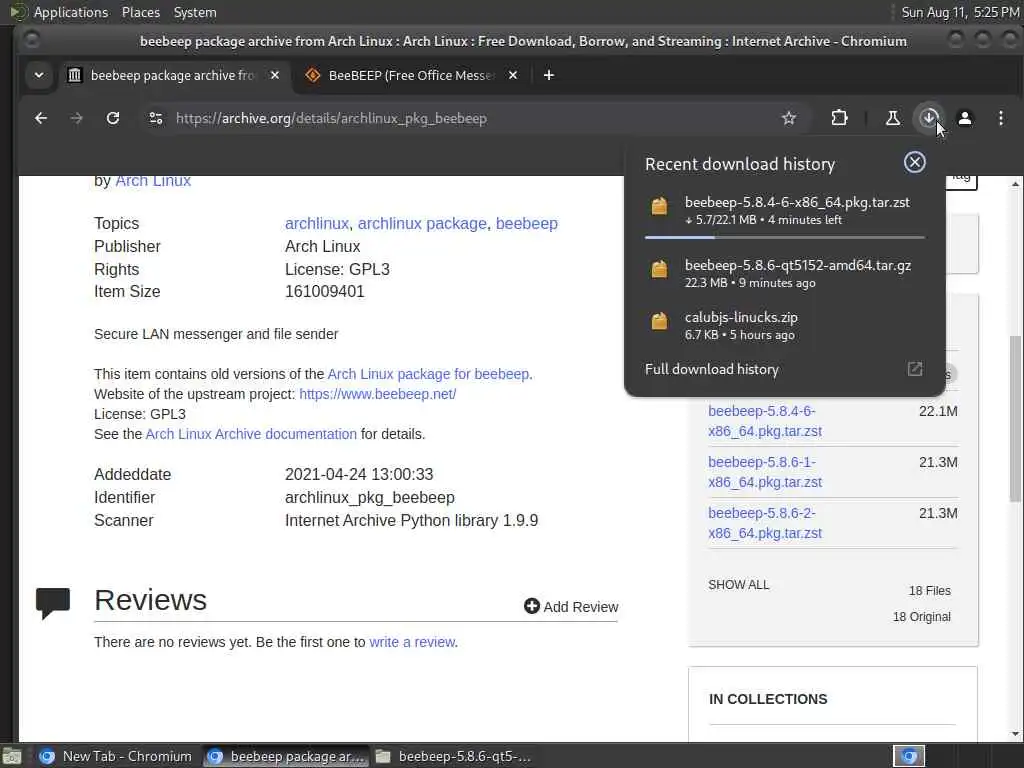Click the write a review link
The image size is (1024, 768).
[x=412, y=642]
